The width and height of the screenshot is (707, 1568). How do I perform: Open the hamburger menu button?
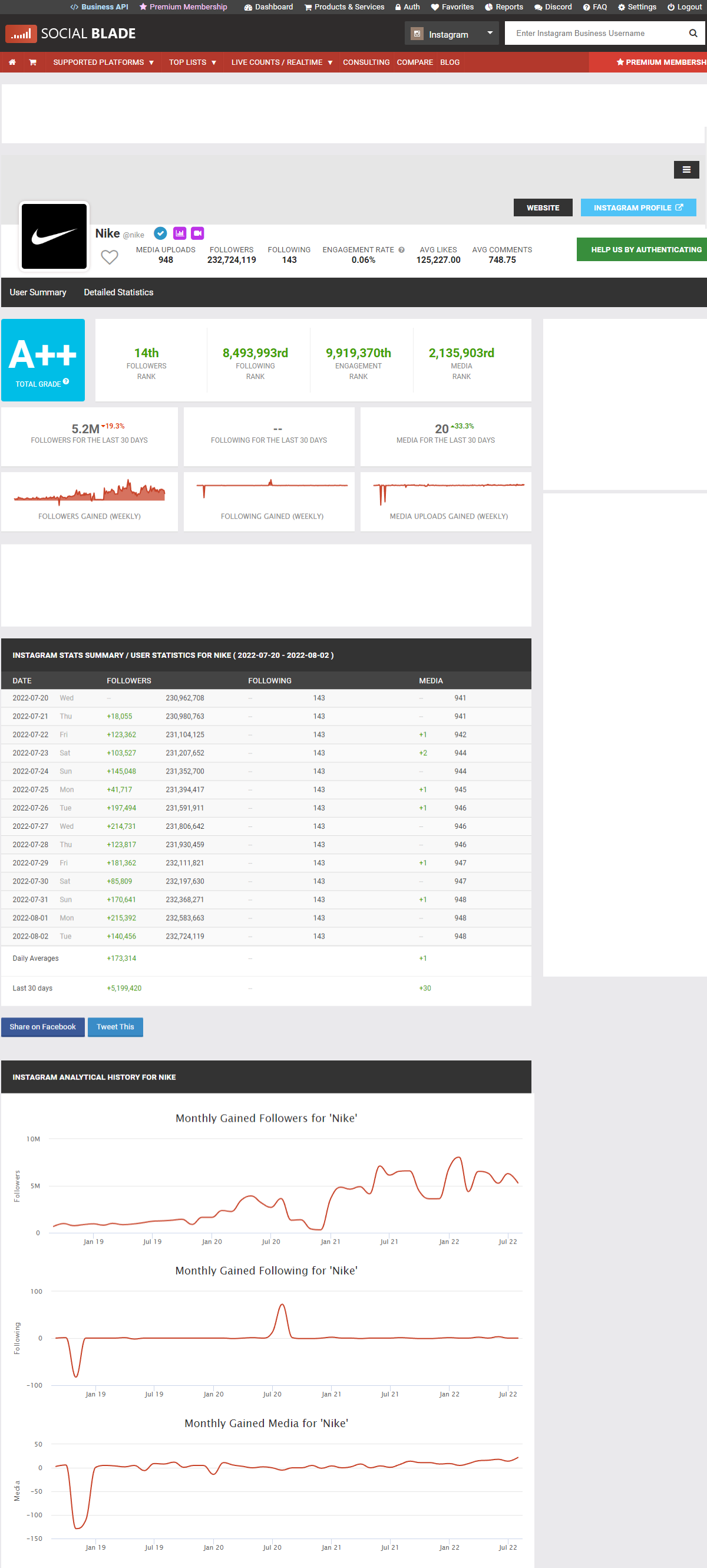point(686,170)
